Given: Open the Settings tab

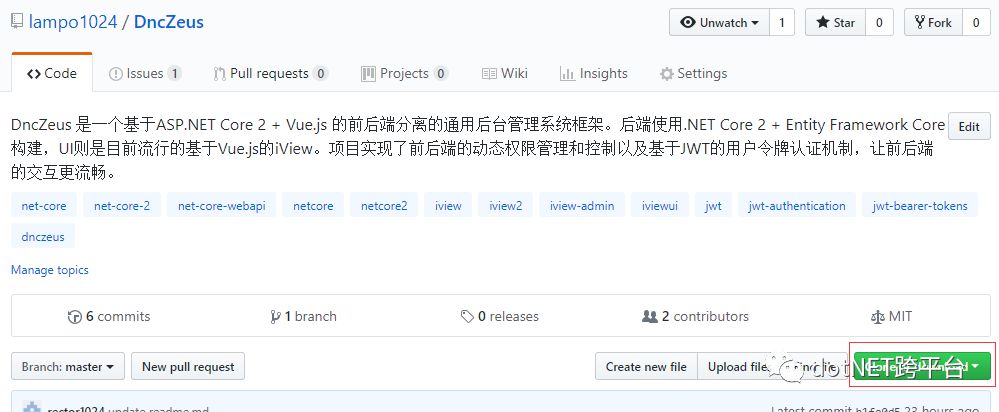Looking at the screenshot, I should pyautogui.click(x=693, y=73).
